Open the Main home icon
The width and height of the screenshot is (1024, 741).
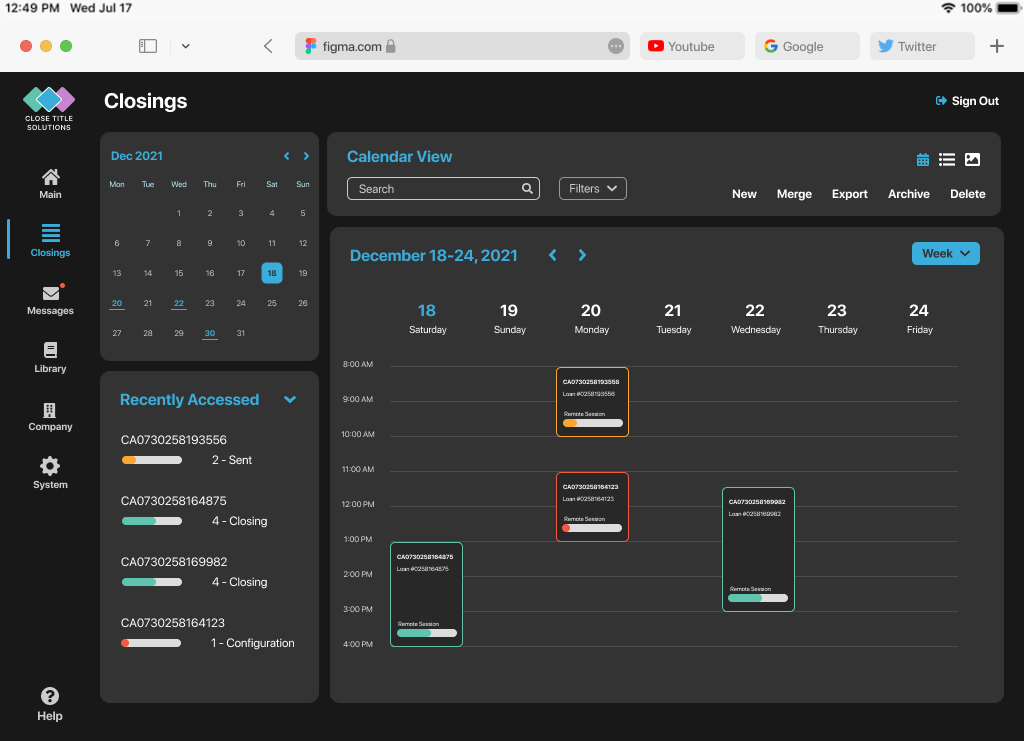point(50,178)
